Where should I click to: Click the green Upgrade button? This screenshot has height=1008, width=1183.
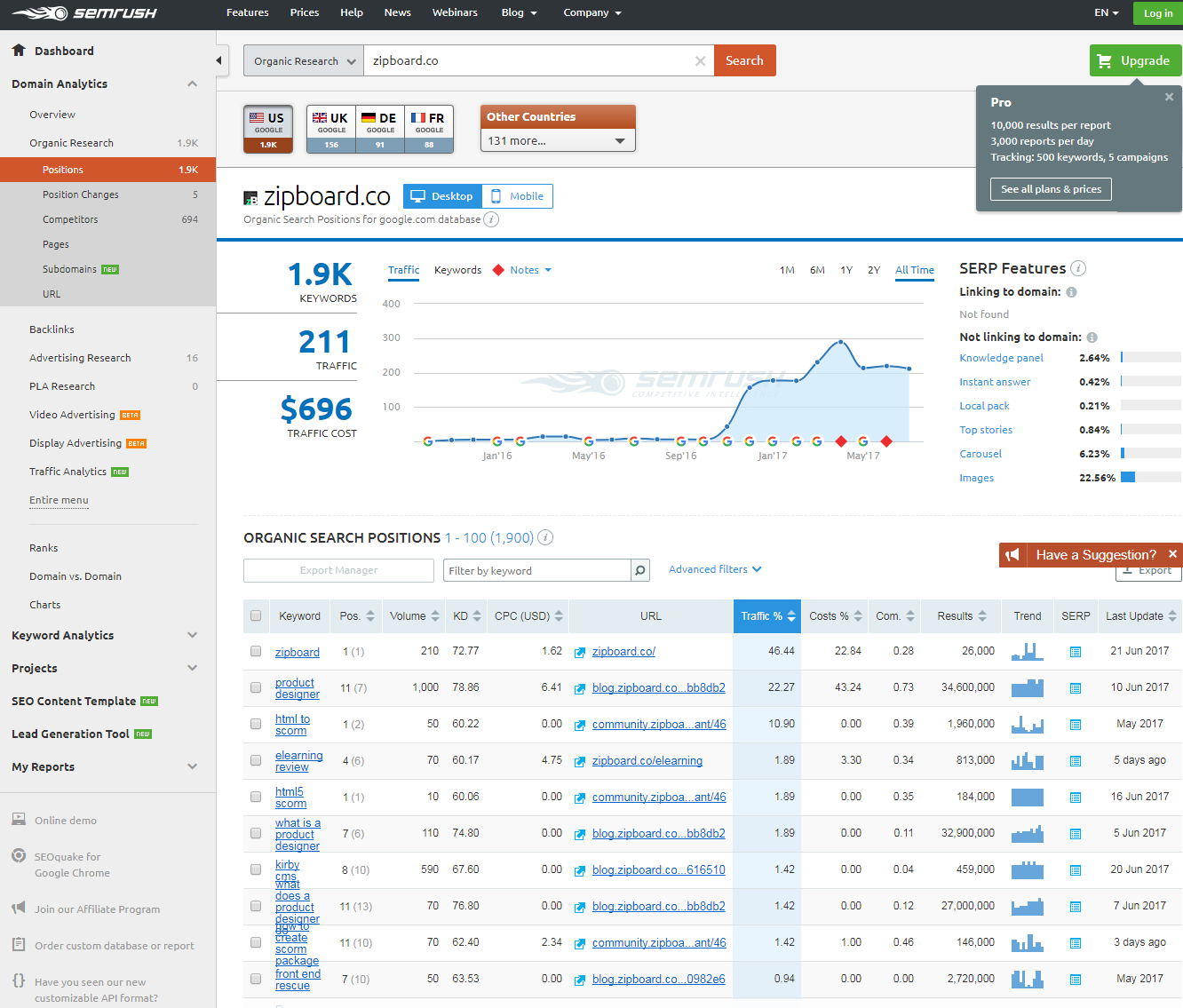point(1135,60)
